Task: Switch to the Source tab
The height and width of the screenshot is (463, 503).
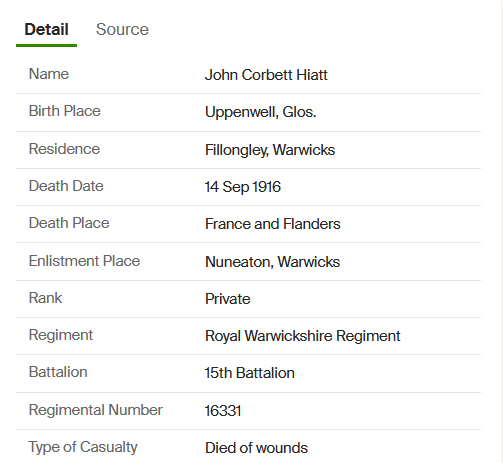Action: pos(122,29)
